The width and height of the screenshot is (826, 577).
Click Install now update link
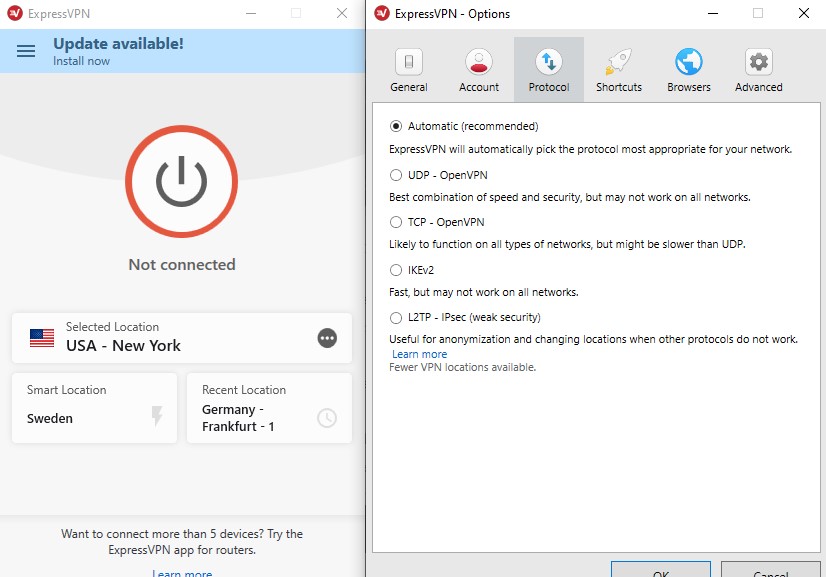pyautogui.click(x=81, y=61)
